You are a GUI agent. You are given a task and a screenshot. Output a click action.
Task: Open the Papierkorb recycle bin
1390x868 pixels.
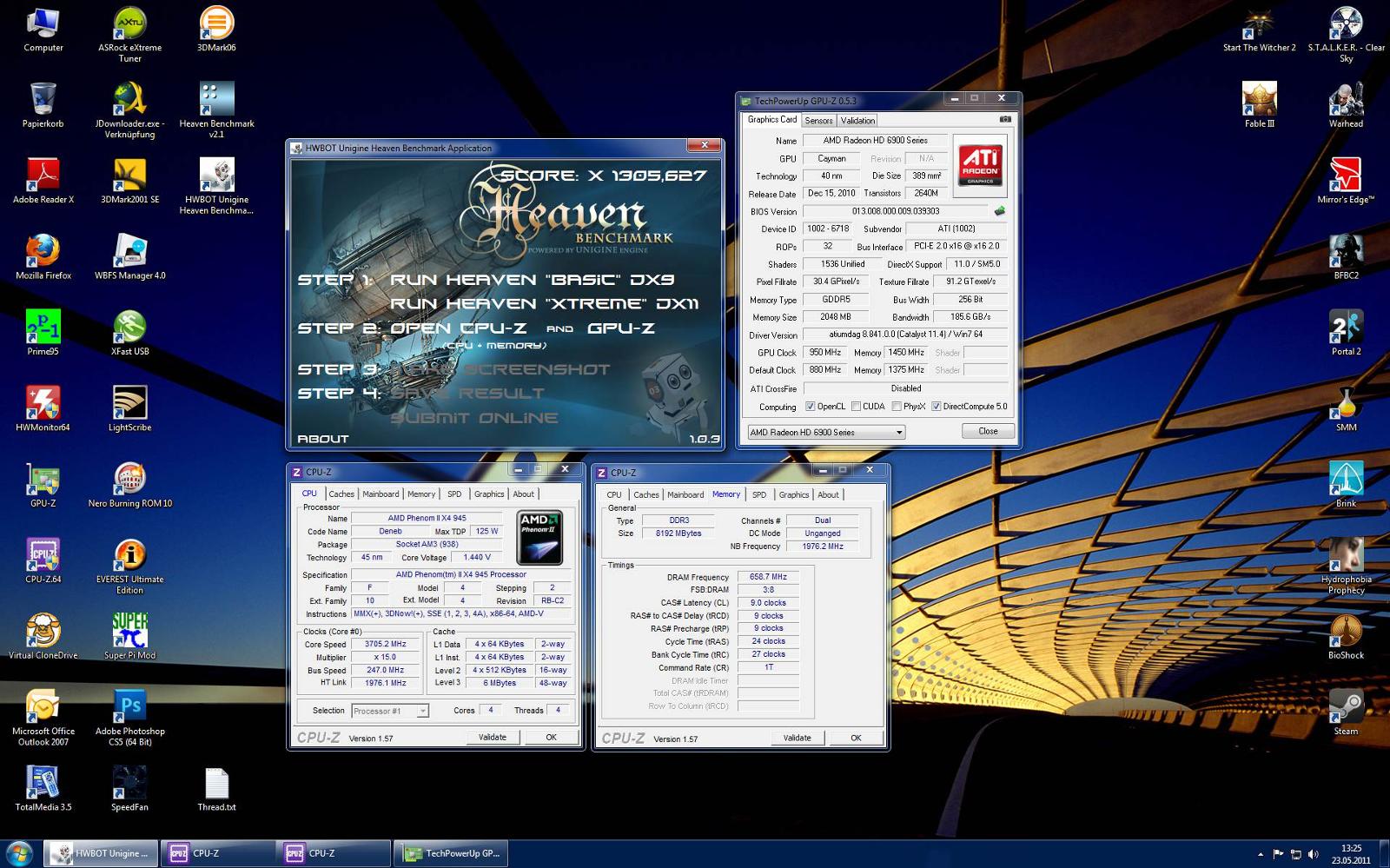43,105
